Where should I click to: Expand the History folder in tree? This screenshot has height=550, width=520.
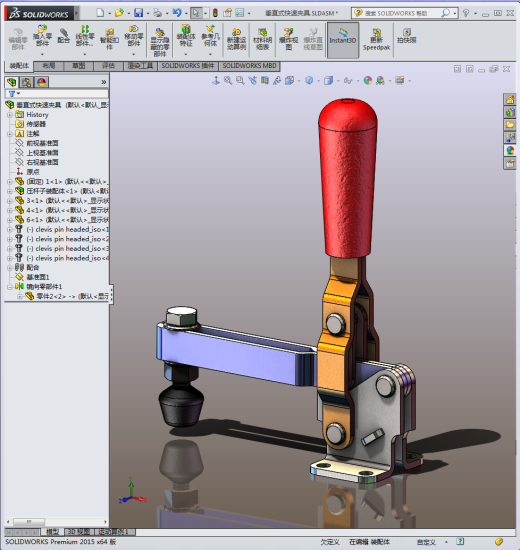coord(10,115)
